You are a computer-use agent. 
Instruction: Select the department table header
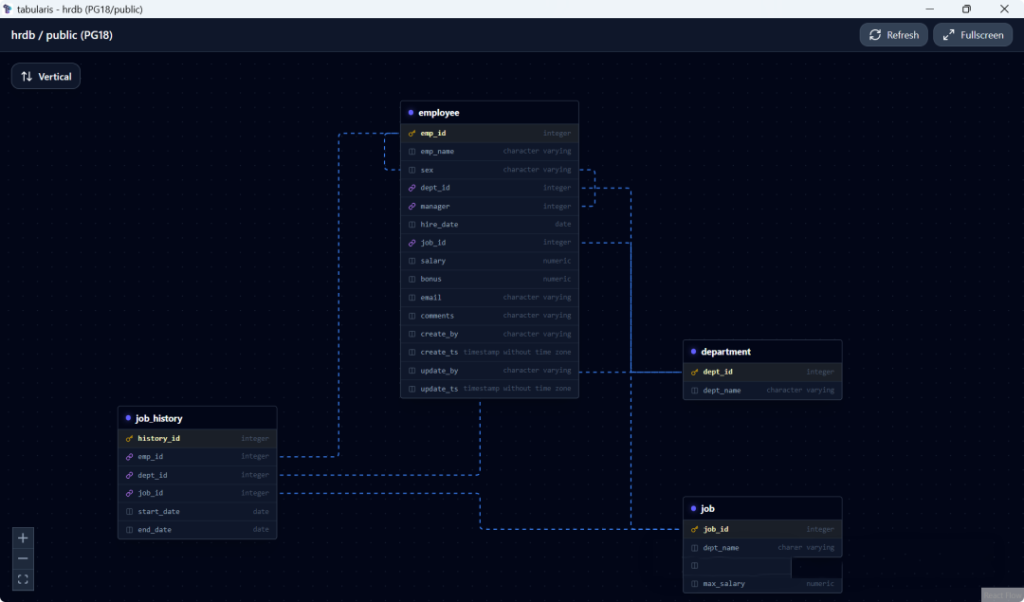[762, 352]
